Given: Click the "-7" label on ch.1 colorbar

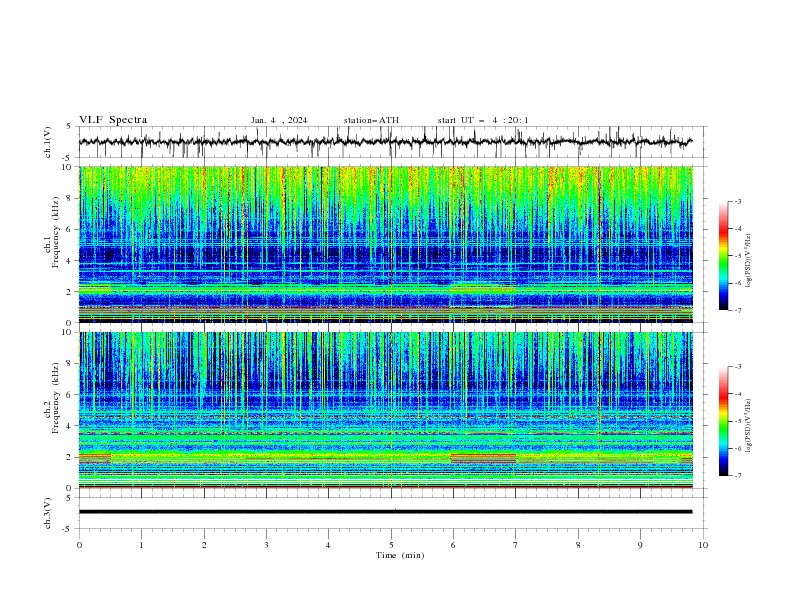Looking at the screenshot, I should pos(737,310).
